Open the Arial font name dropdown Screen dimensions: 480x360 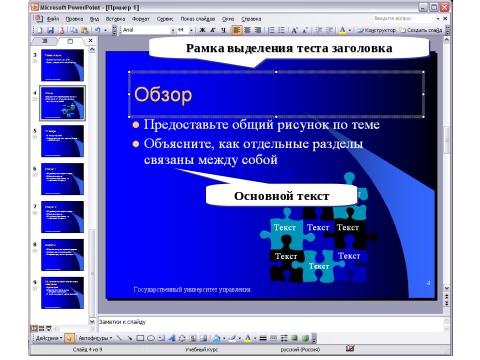tap(173, 30)
